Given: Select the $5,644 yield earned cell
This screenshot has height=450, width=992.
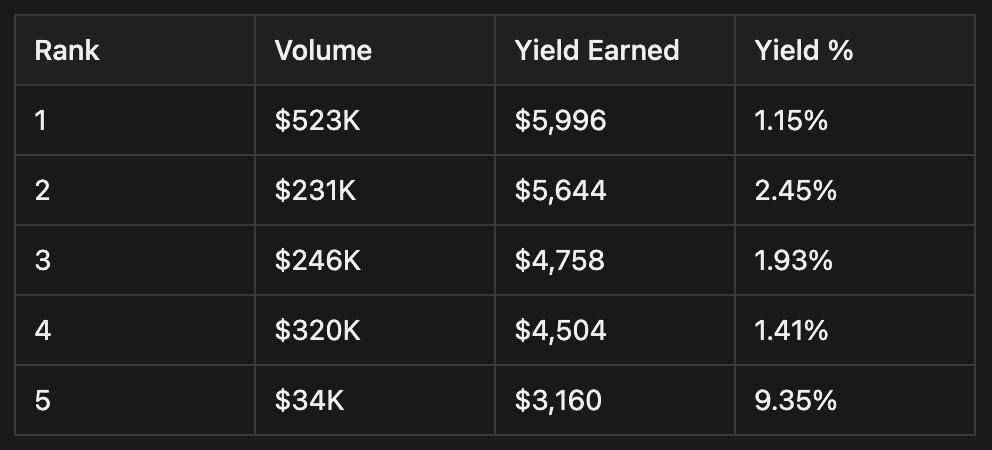Looking at the screenshot, I should 560,191.
